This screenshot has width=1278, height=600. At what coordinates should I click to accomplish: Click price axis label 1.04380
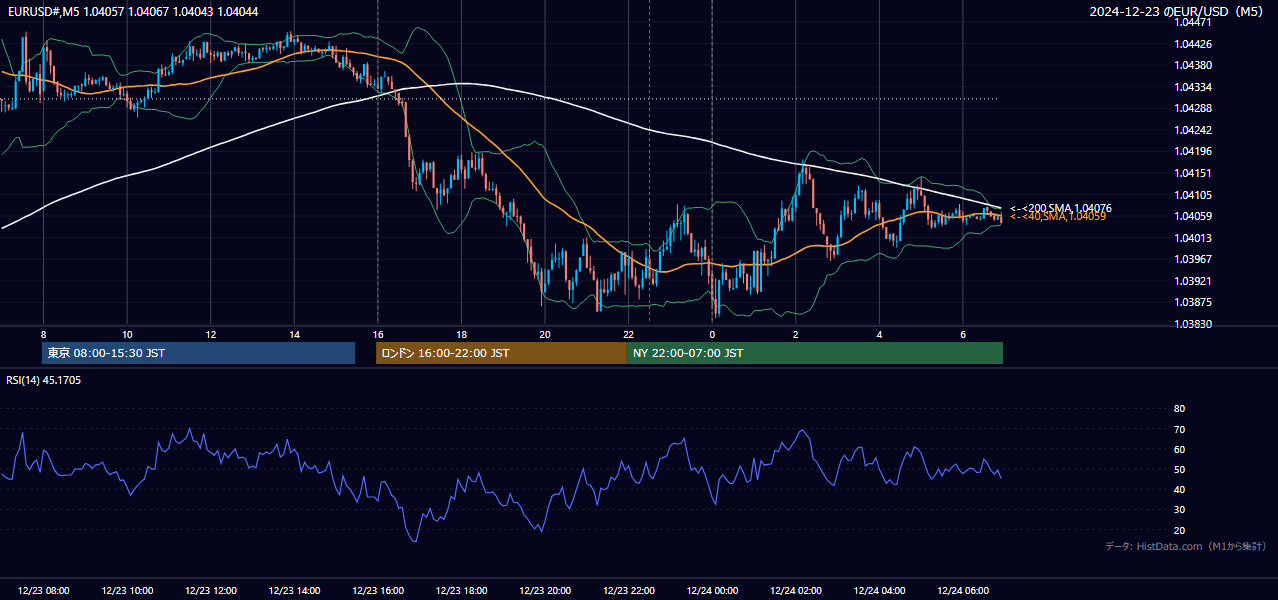coord(1193,65)
